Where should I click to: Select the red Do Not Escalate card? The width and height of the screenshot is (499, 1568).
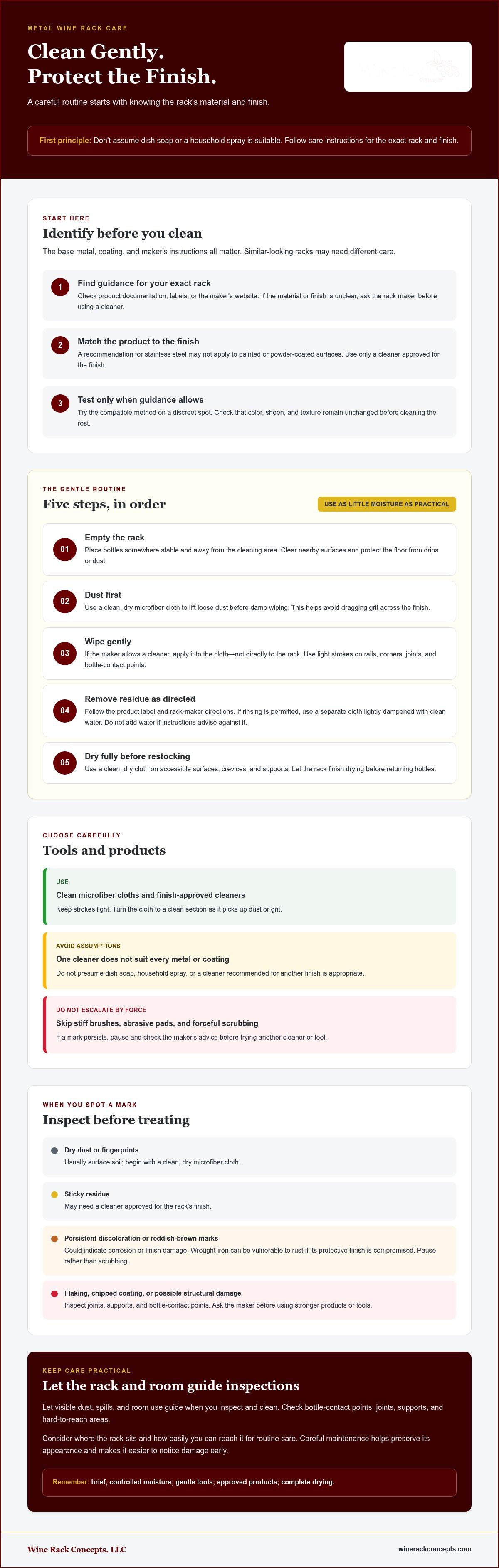249,1024
